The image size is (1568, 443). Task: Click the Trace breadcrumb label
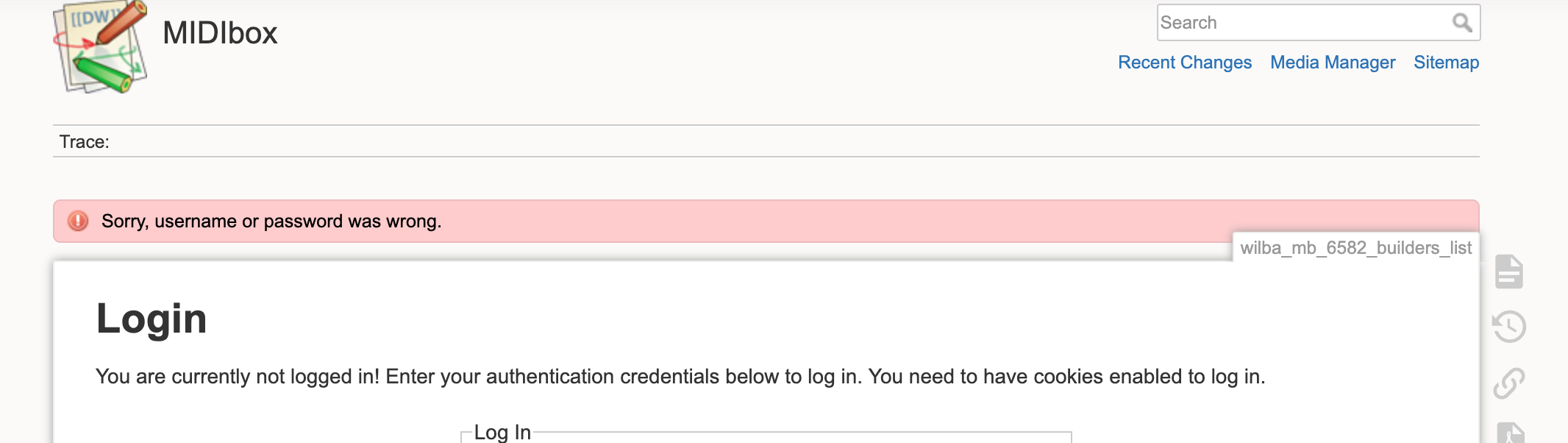point(84,142)
